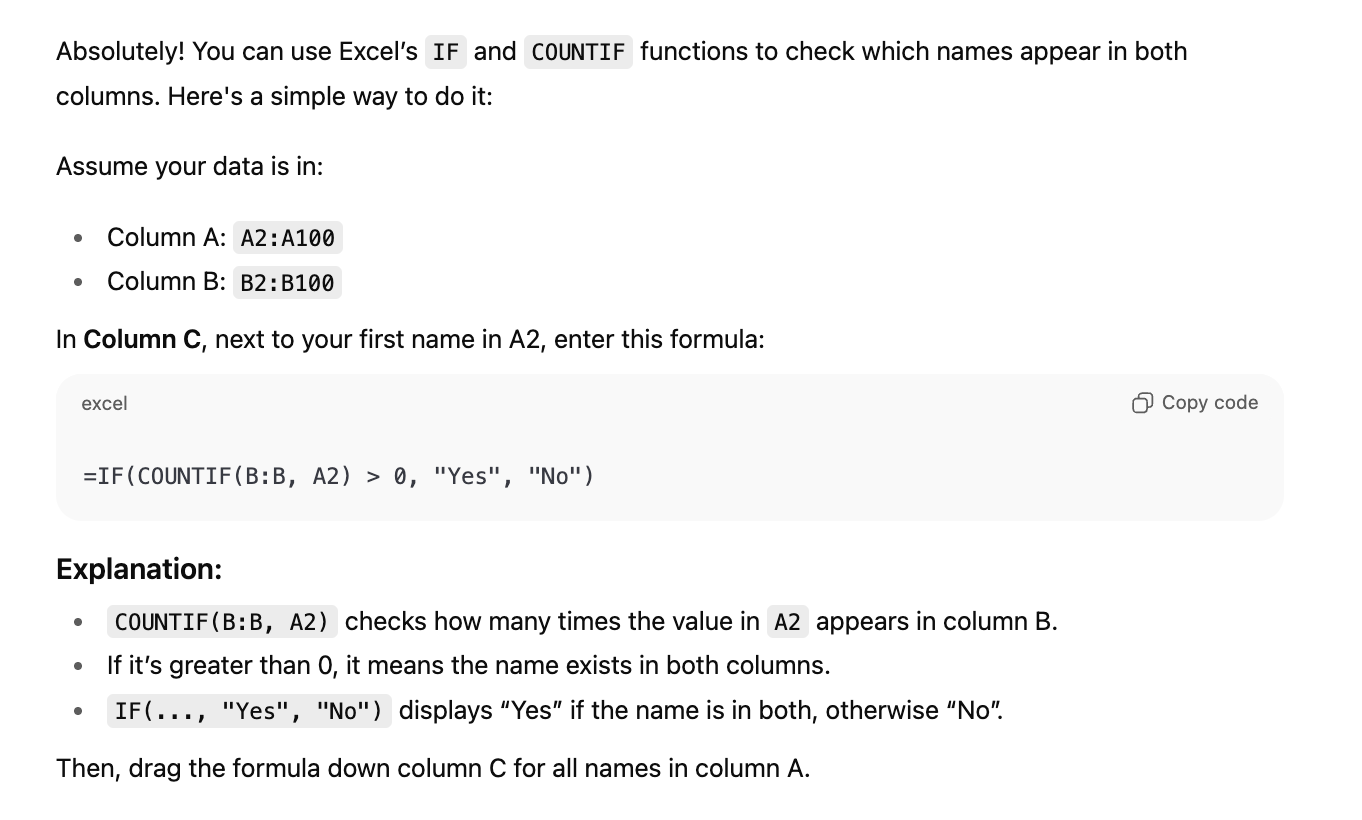Click the "Then, drag the formula down" sentence

(x=433, y=769)
